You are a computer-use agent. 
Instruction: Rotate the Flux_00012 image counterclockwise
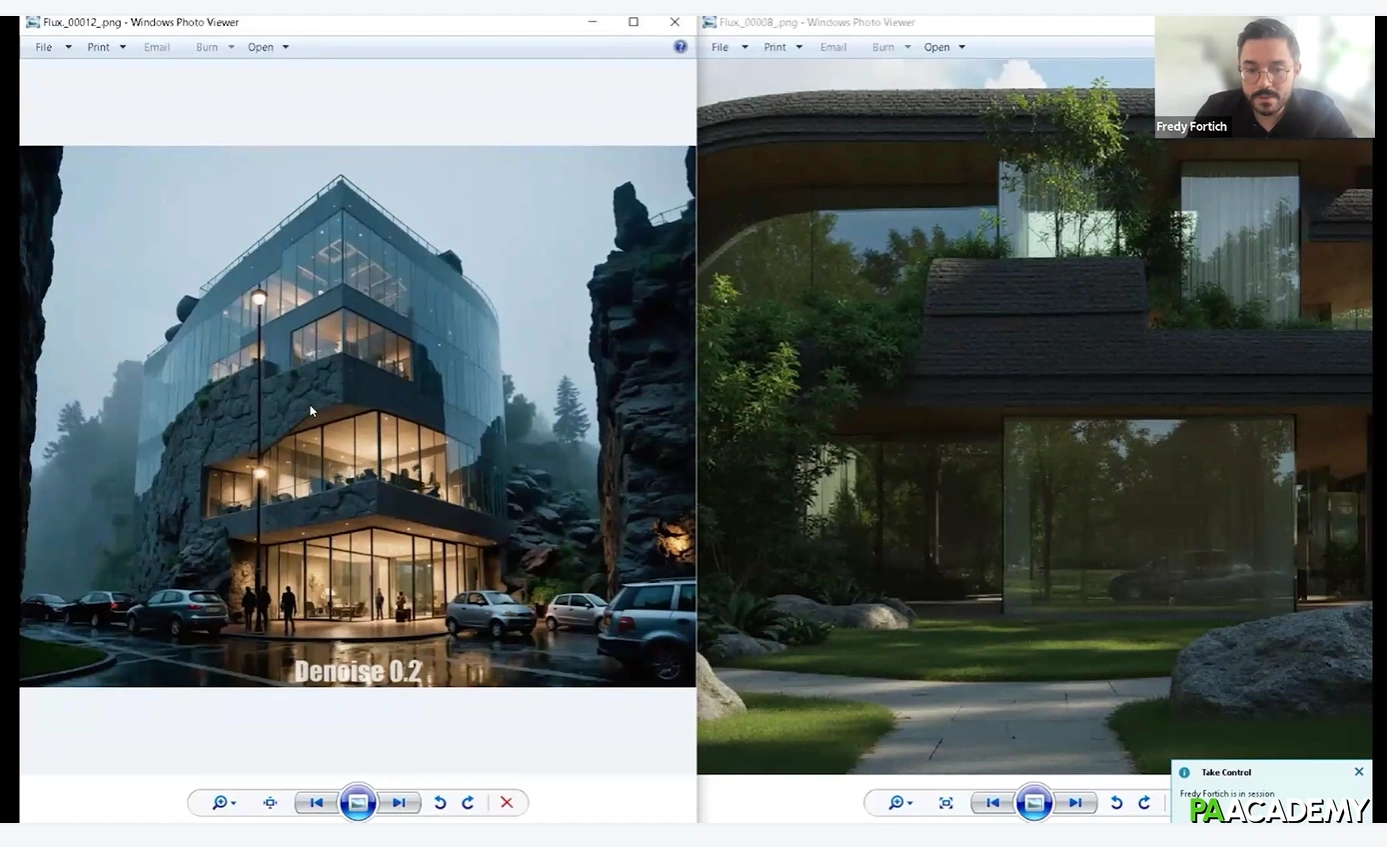pos(440,802)
